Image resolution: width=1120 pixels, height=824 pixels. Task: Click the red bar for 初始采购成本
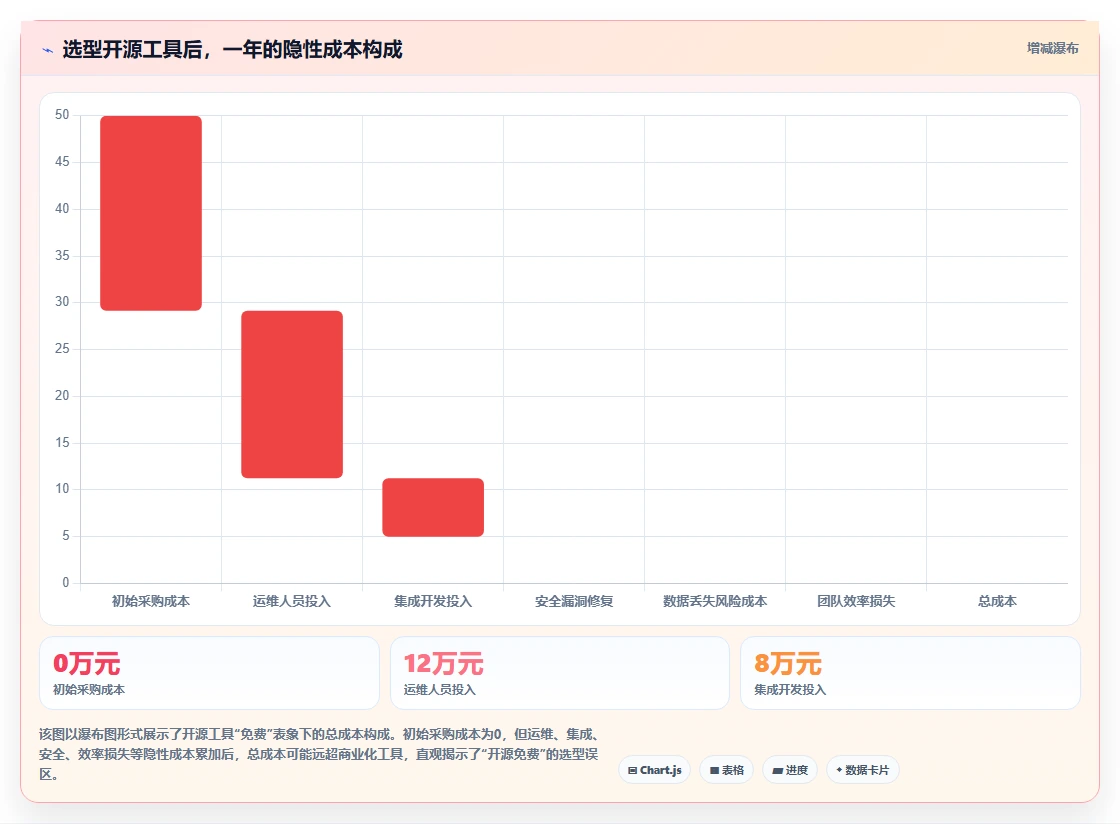coord(151,213)
